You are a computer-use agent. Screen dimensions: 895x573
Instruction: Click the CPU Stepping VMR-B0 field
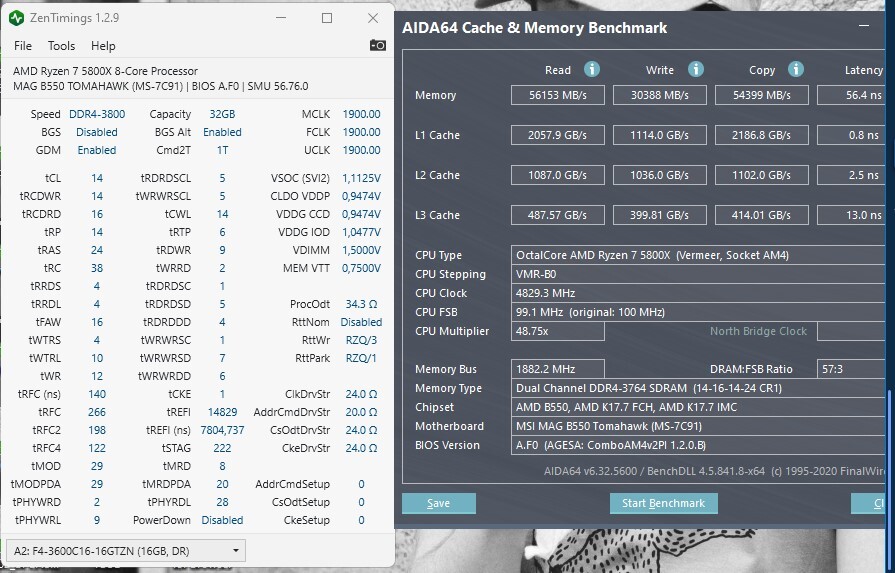coord(698,274)
